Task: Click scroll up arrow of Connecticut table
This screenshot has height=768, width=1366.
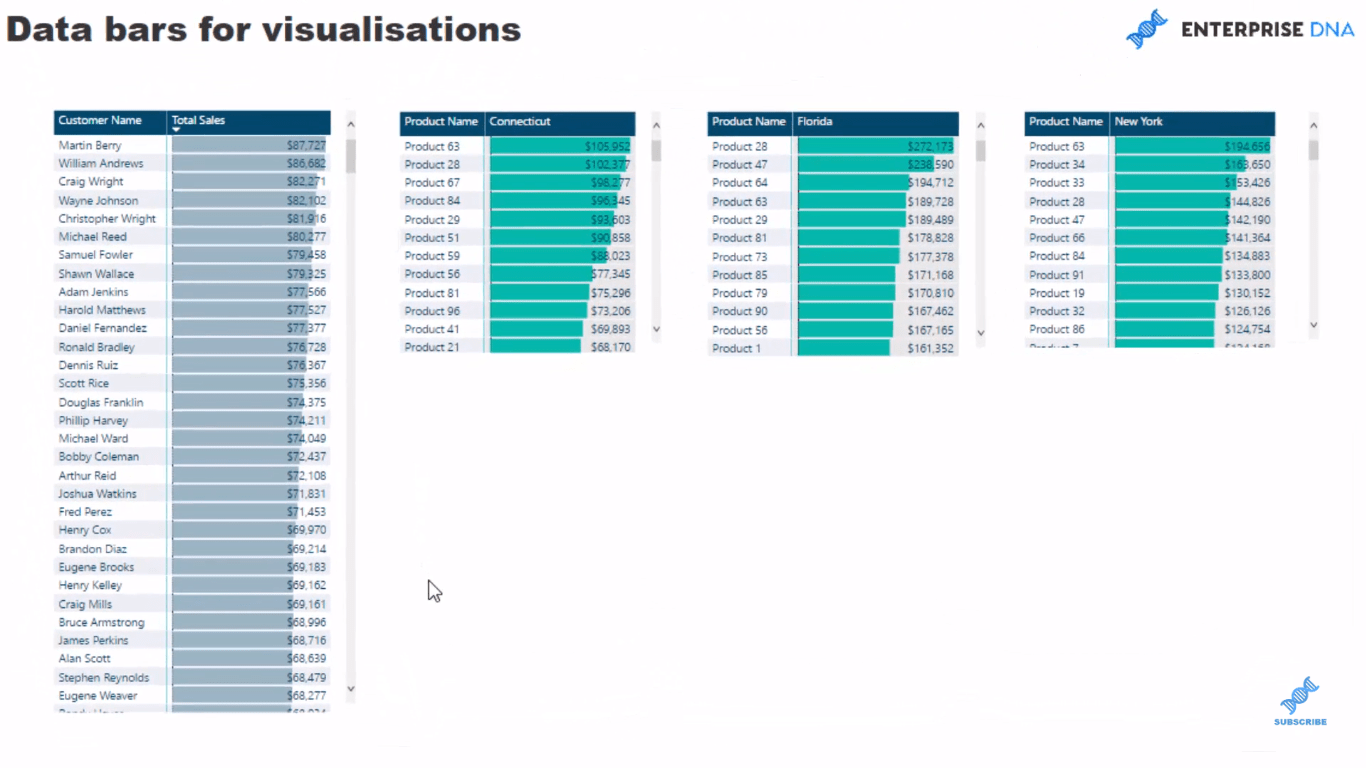Action: [656, 126]
